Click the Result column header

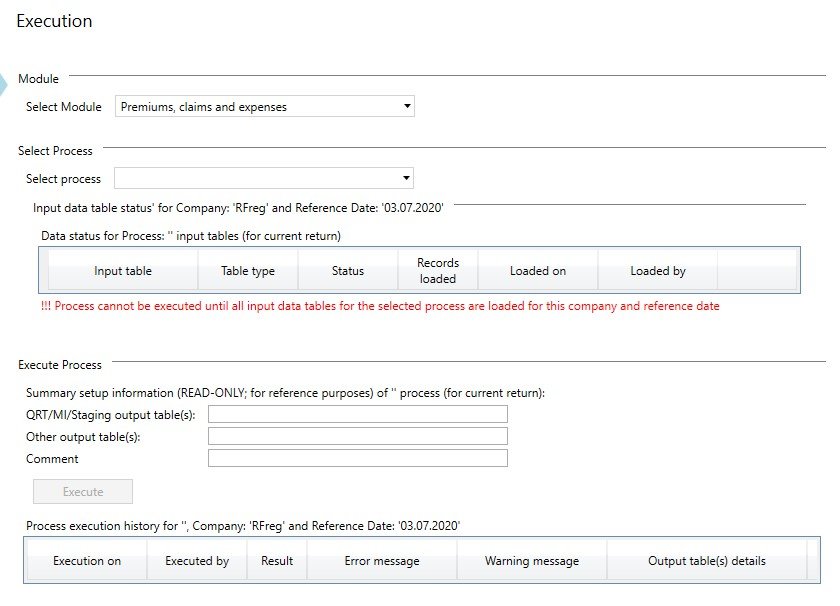277,561
